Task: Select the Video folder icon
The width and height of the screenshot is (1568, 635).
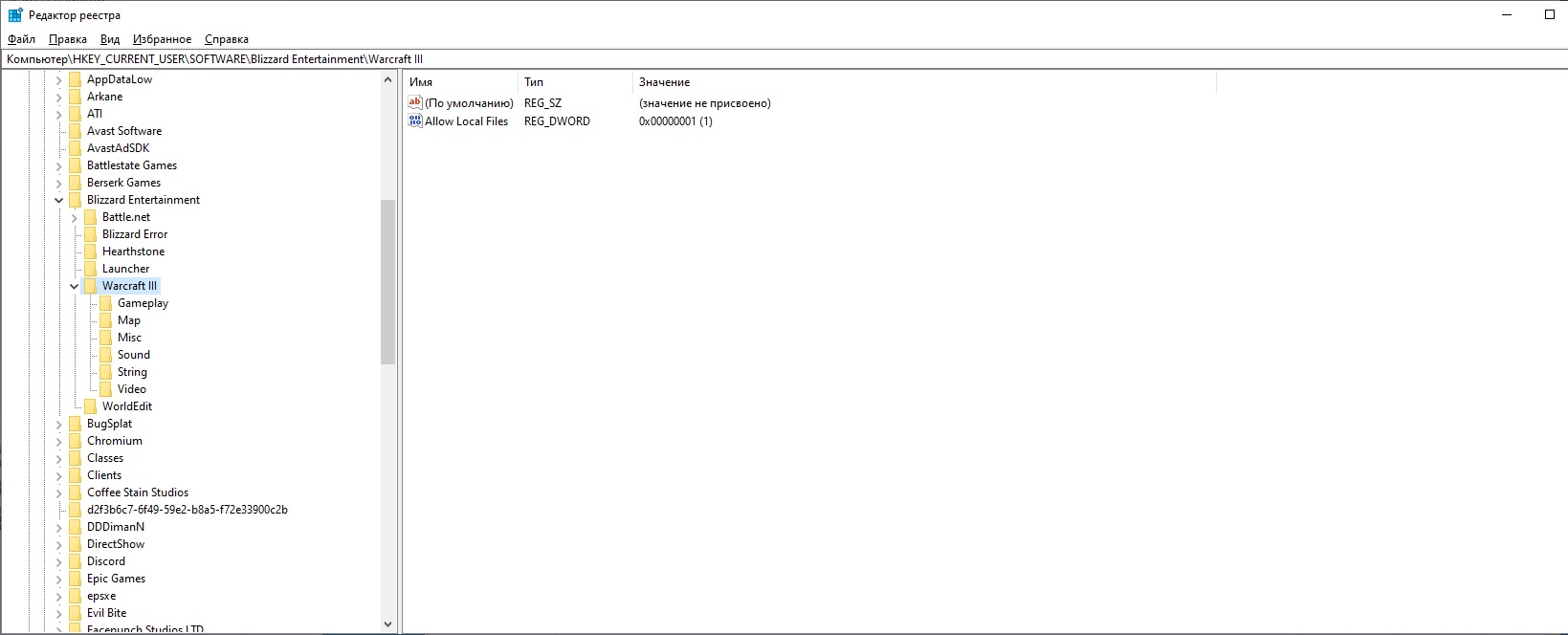Action: (x=106, y=389)
